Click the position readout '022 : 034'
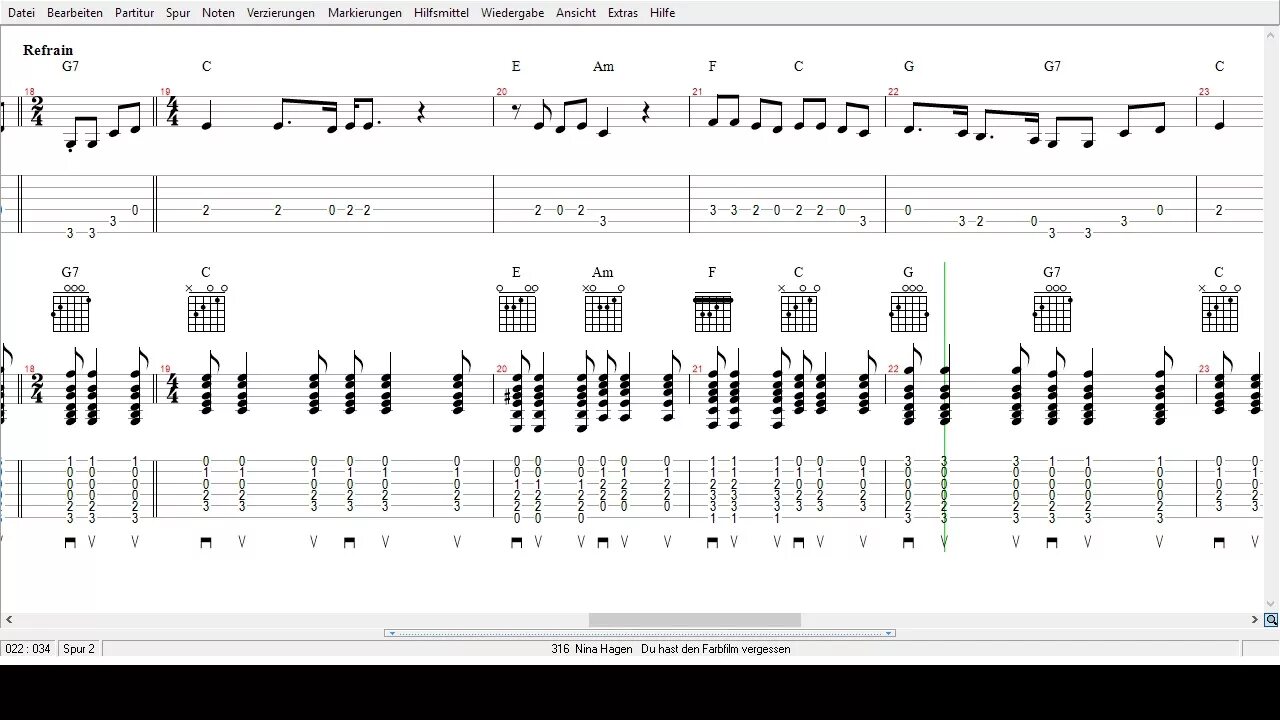The width and height of the screenshot is (1280, 720). click(x=28, y=649)
